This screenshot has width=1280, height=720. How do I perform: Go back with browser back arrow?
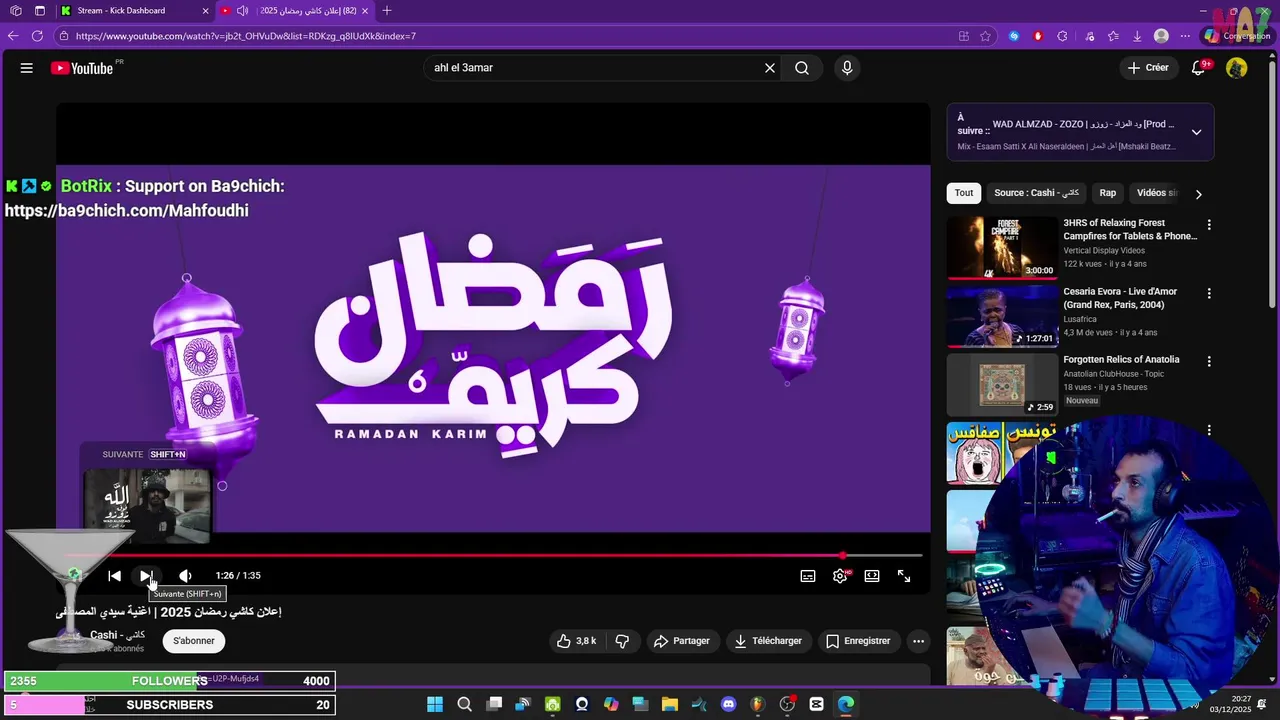pos(13,36)
